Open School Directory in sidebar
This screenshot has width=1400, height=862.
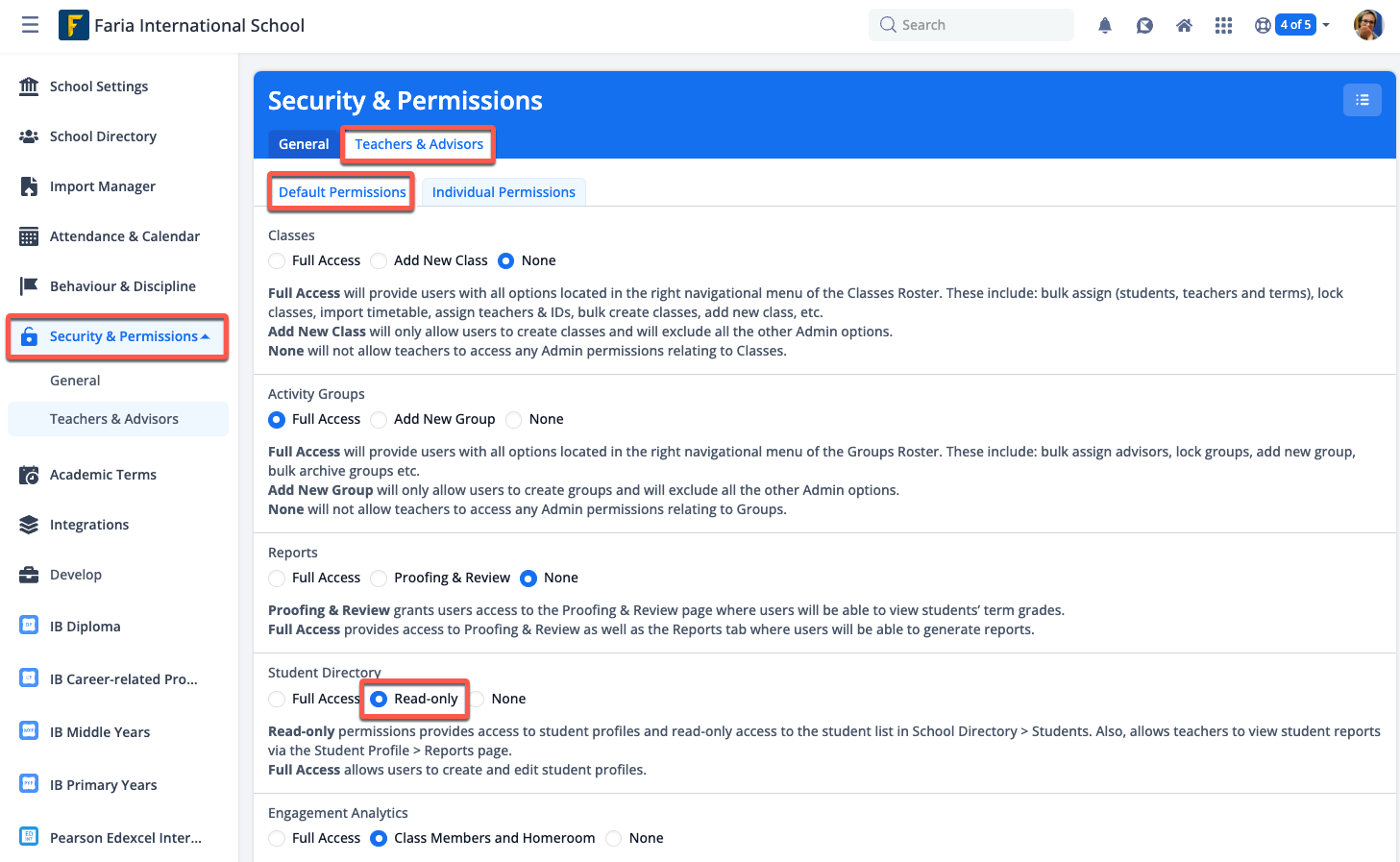click(103, 136)
